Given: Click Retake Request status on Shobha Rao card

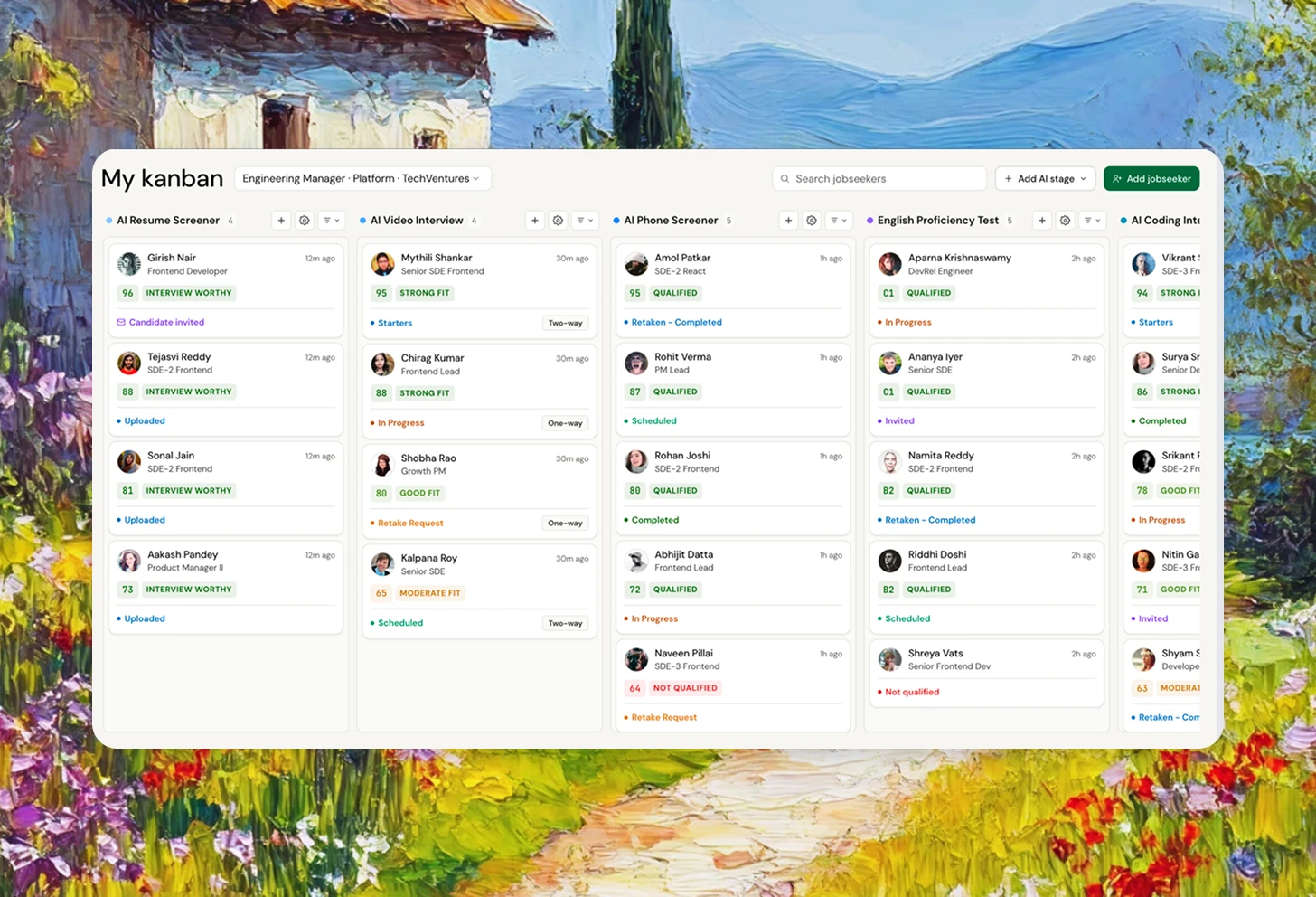Looking at the screenshot, I should 407,523.
